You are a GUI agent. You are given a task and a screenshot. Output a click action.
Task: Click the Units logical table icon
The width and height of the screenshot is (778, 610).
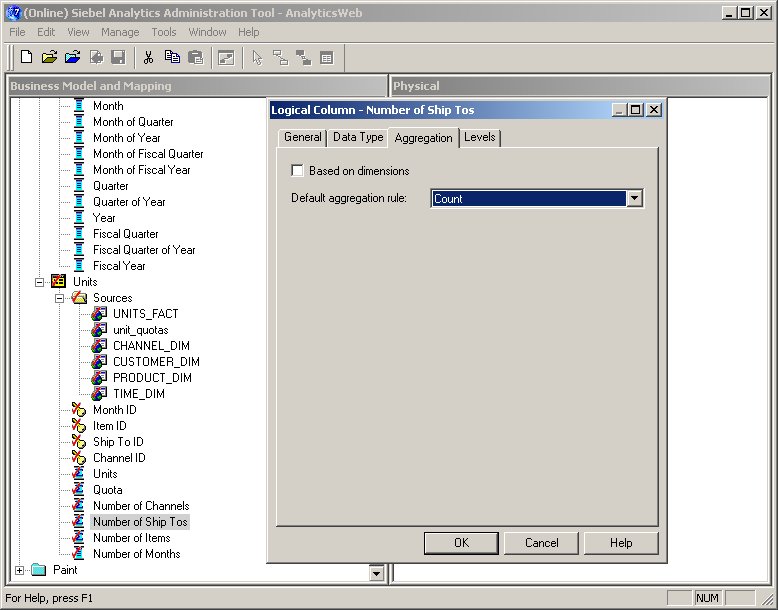tap(59, 281)
